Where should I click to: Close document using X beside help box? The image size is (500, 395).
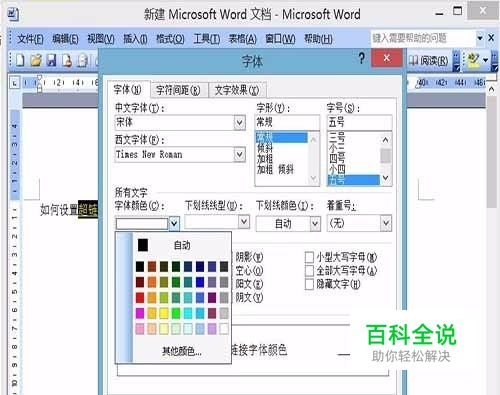pyautogui.click(x=491, y=38)
